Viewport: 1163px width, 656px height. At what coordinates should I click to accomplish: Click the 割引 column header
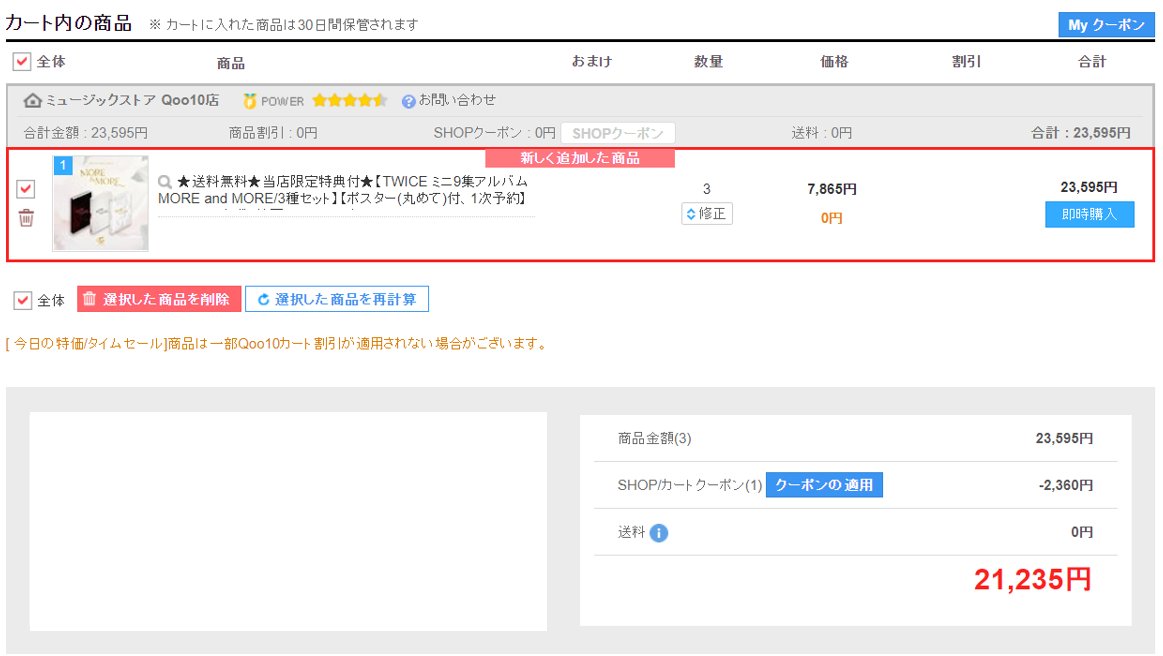point(966,62)
